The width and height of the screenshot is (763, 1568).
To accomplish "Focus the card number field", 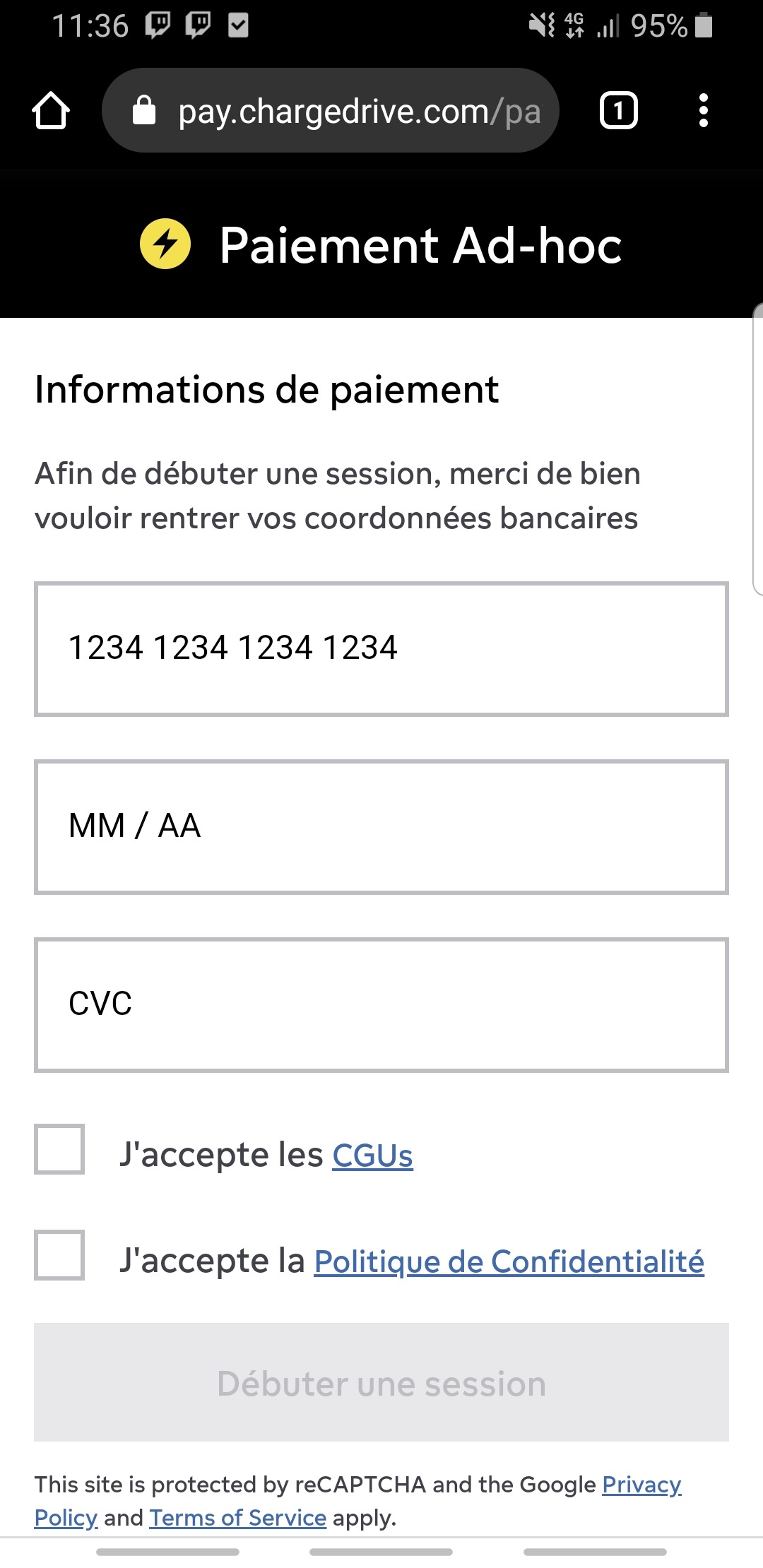I will click(x=381, y=649).
